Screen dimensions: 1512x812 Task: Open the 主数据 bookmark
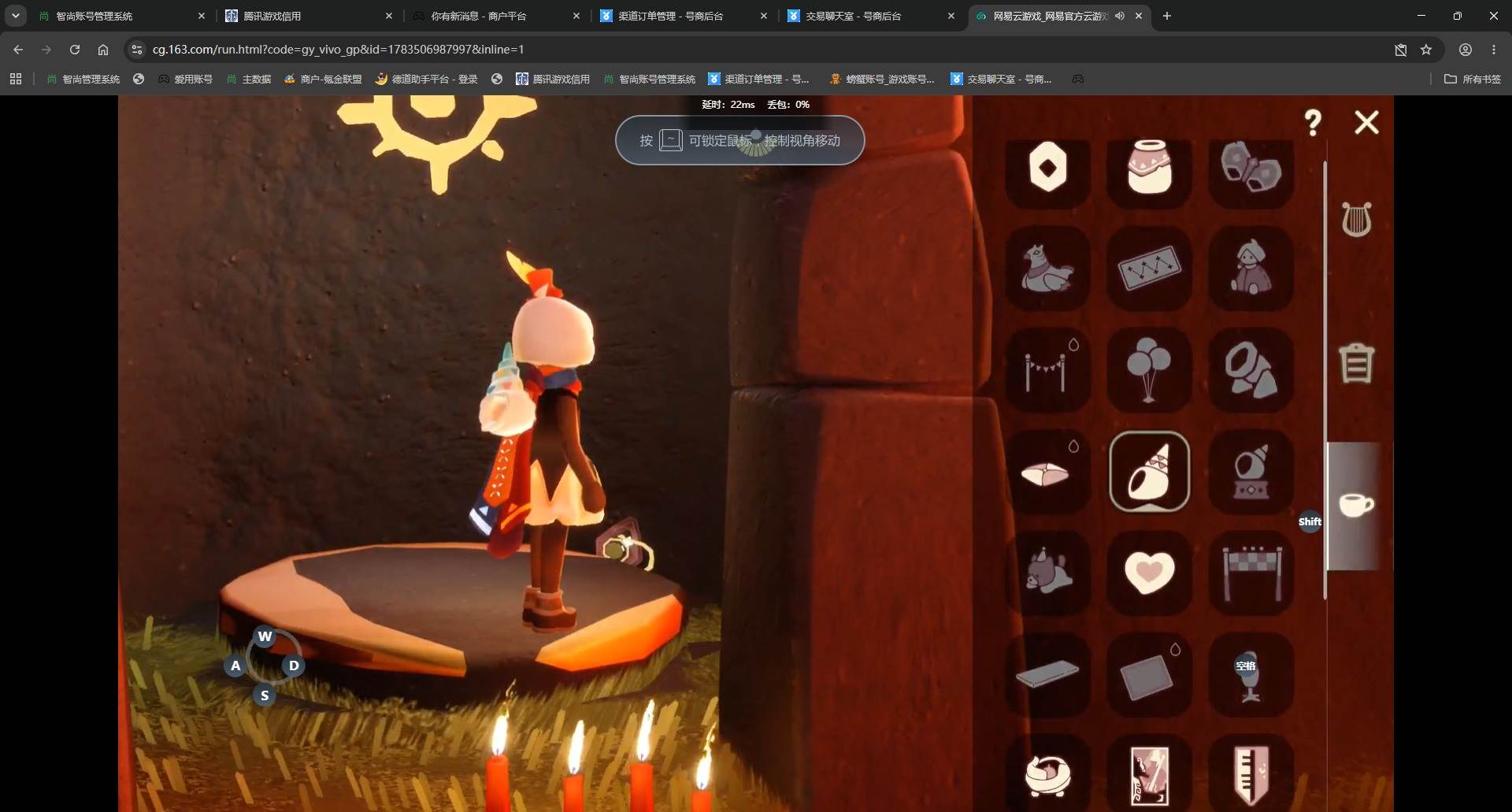tap(249, 79)
